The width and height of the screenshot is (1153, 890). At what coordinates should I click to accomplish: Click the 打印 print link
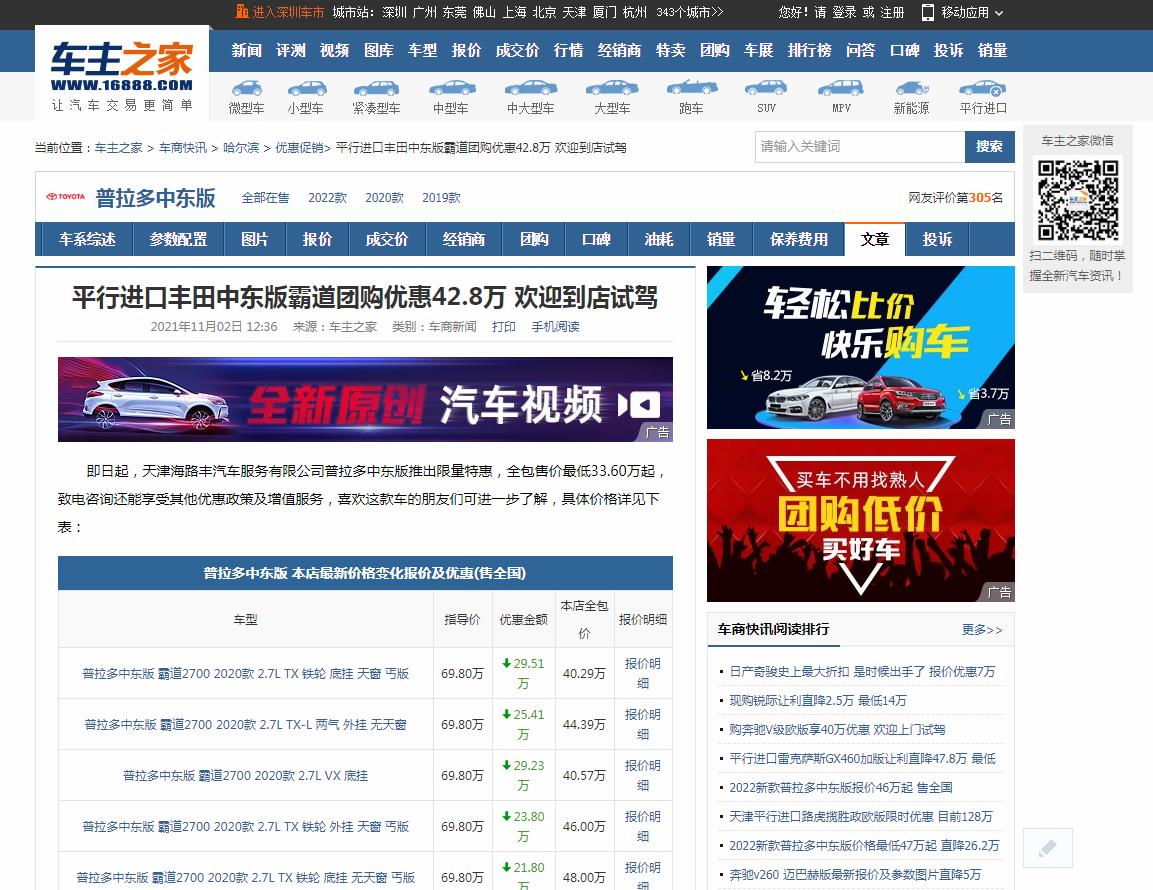504,327
